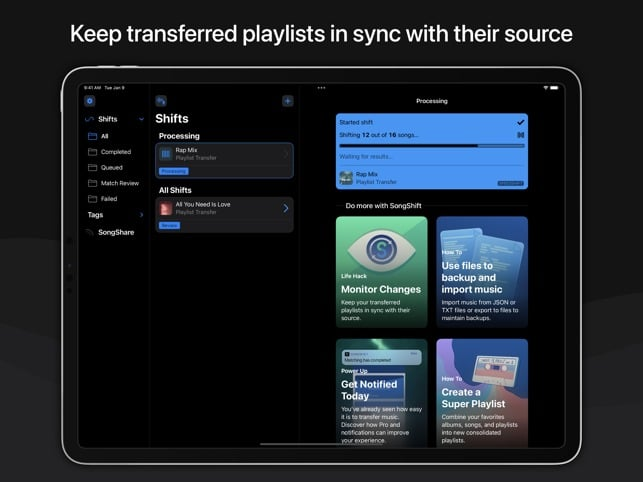Open All You Need Is Love chevron
Image resolution: width=643 pixels, height=482 pixels.
[286, 208]
